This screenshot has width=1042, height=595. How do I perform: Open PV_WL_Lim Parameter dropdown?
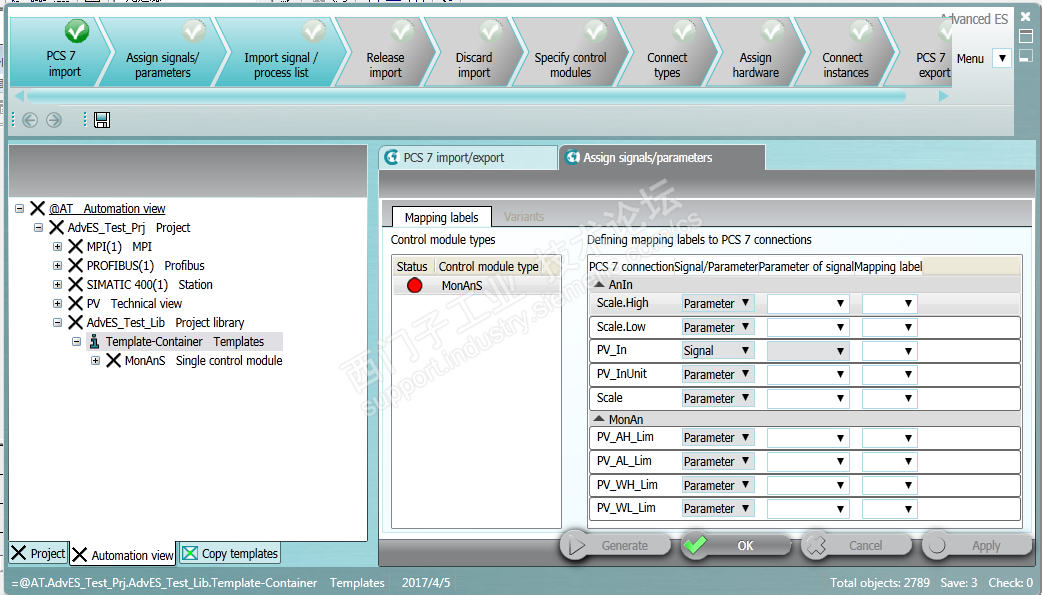(718, 509)
